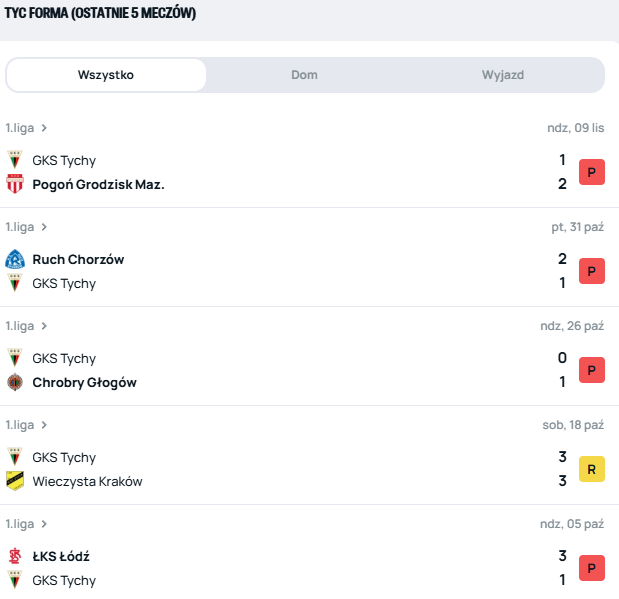Screen dimensions: 619x599
Task: Click the red P badge for Ruch Chorzów match
Action: (591, 271)
